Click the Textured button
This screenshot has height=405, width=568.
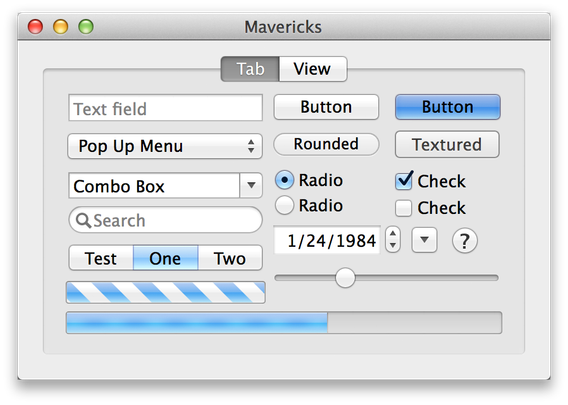pyautogui.click(x=447, y=144)
